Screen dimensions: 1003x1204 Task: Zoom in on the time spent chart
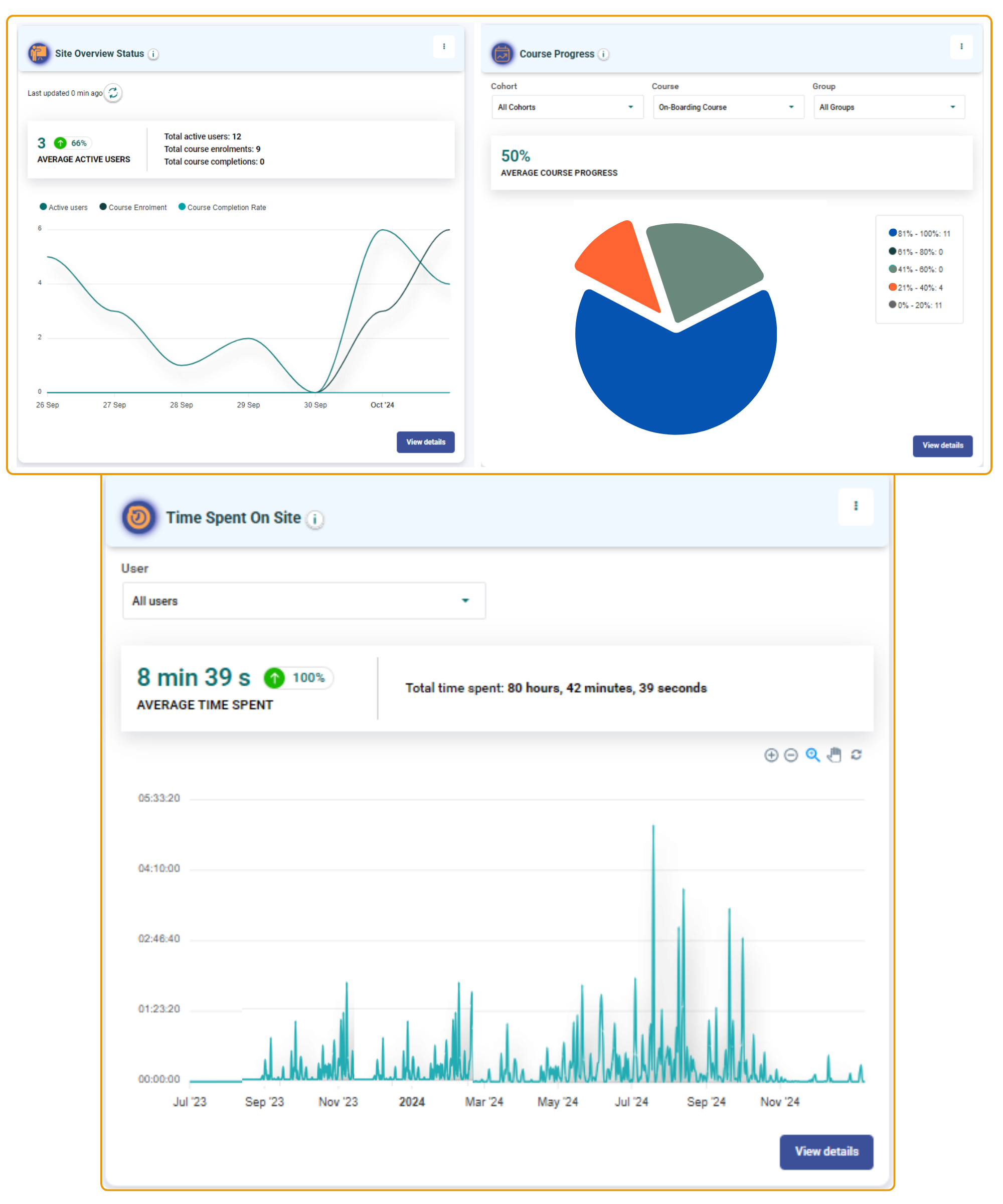click(x=771, y=755)
